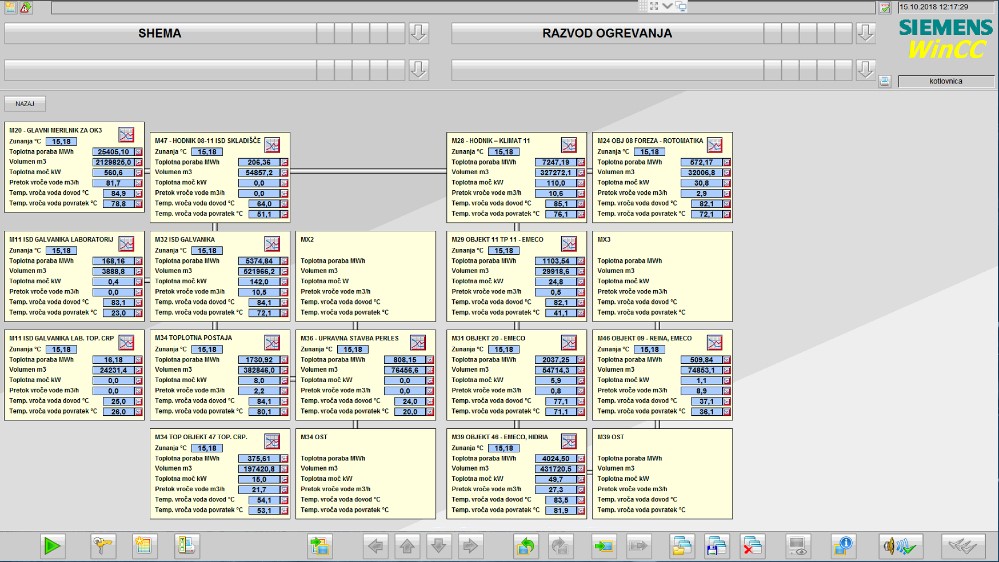This screenshot has height=562, width=999.
Task: Open trend chart icon for M20 Glavni merilnik
Action: coord(126,134)
